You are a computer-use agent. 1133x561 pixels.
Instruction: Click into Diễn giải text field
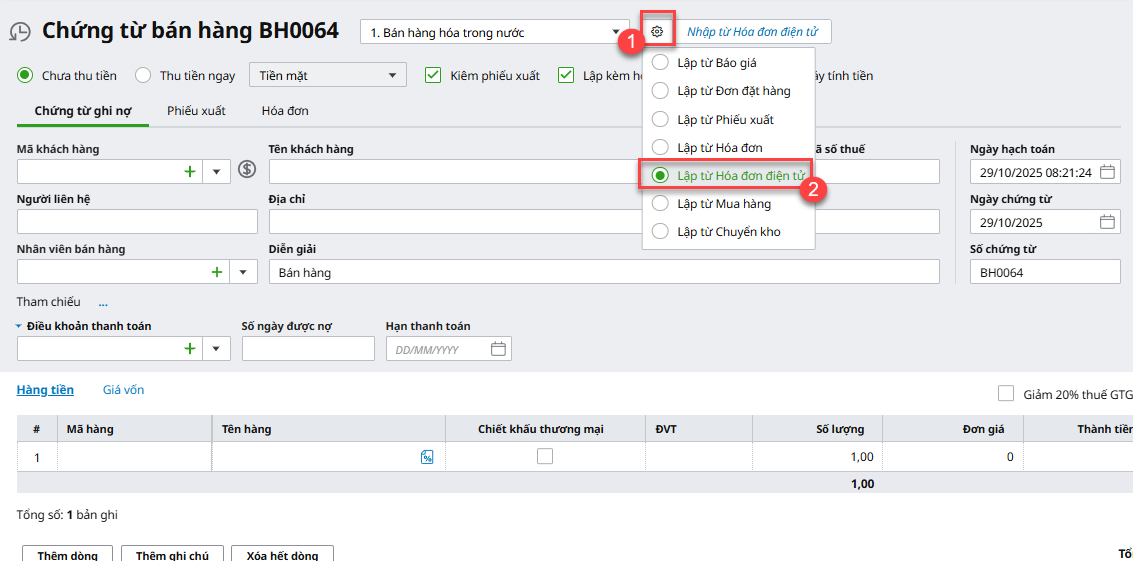[x=604, y=272]
